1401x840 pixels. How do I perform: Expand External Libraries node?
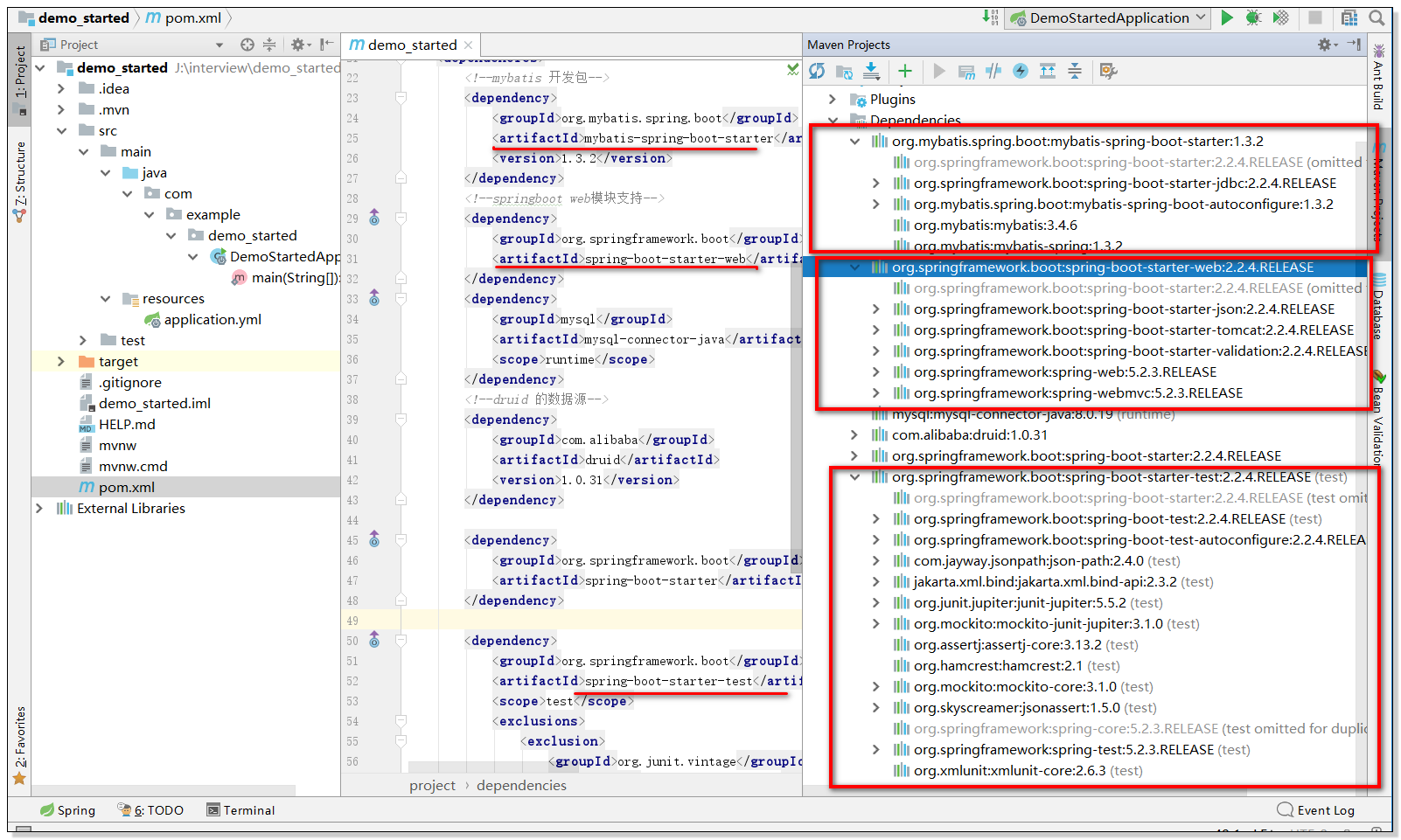pyautogui.click(x=38, y=508)
